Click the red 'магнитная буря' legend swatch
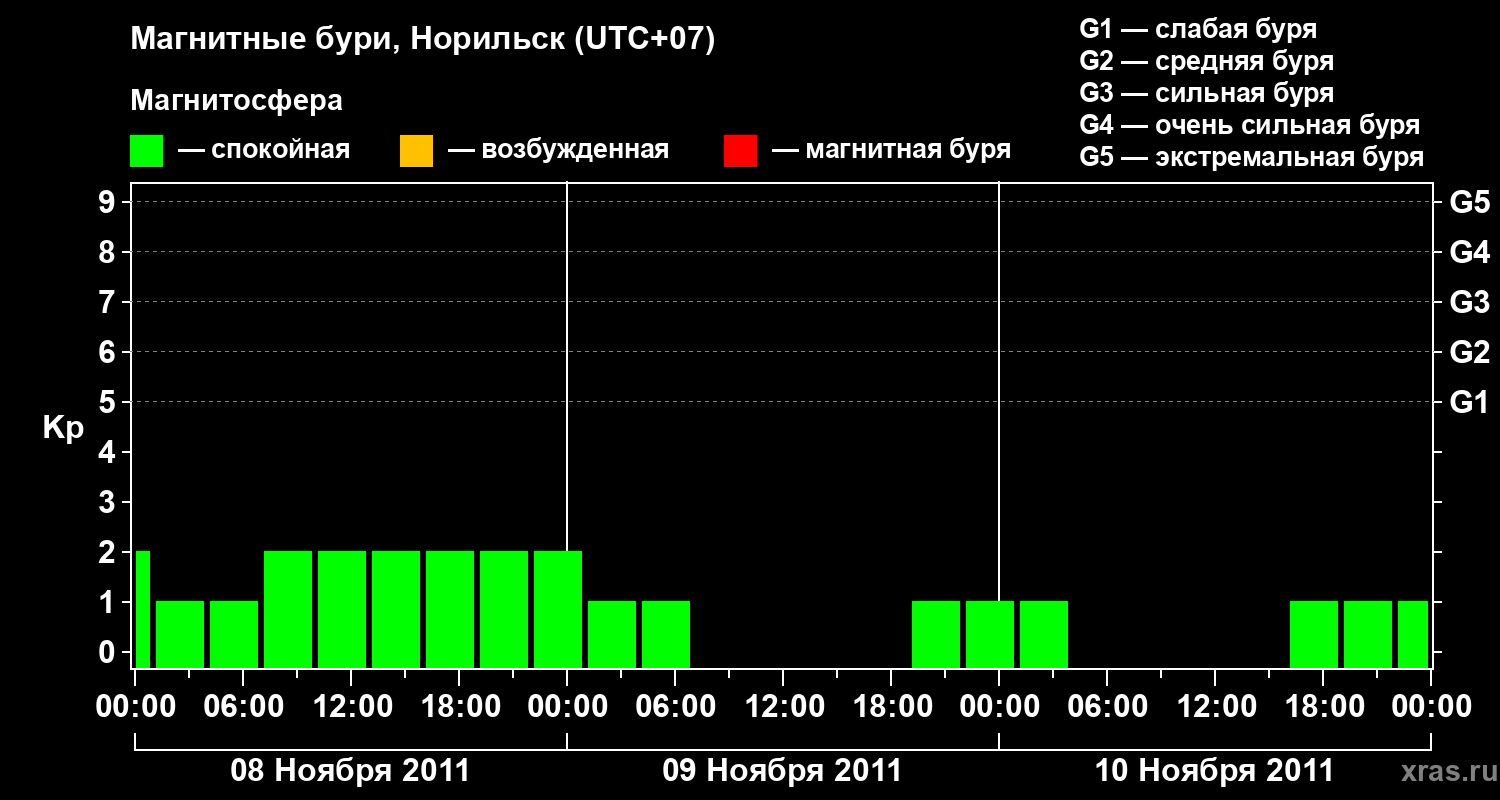The image size is (1500, 800). 740,151
